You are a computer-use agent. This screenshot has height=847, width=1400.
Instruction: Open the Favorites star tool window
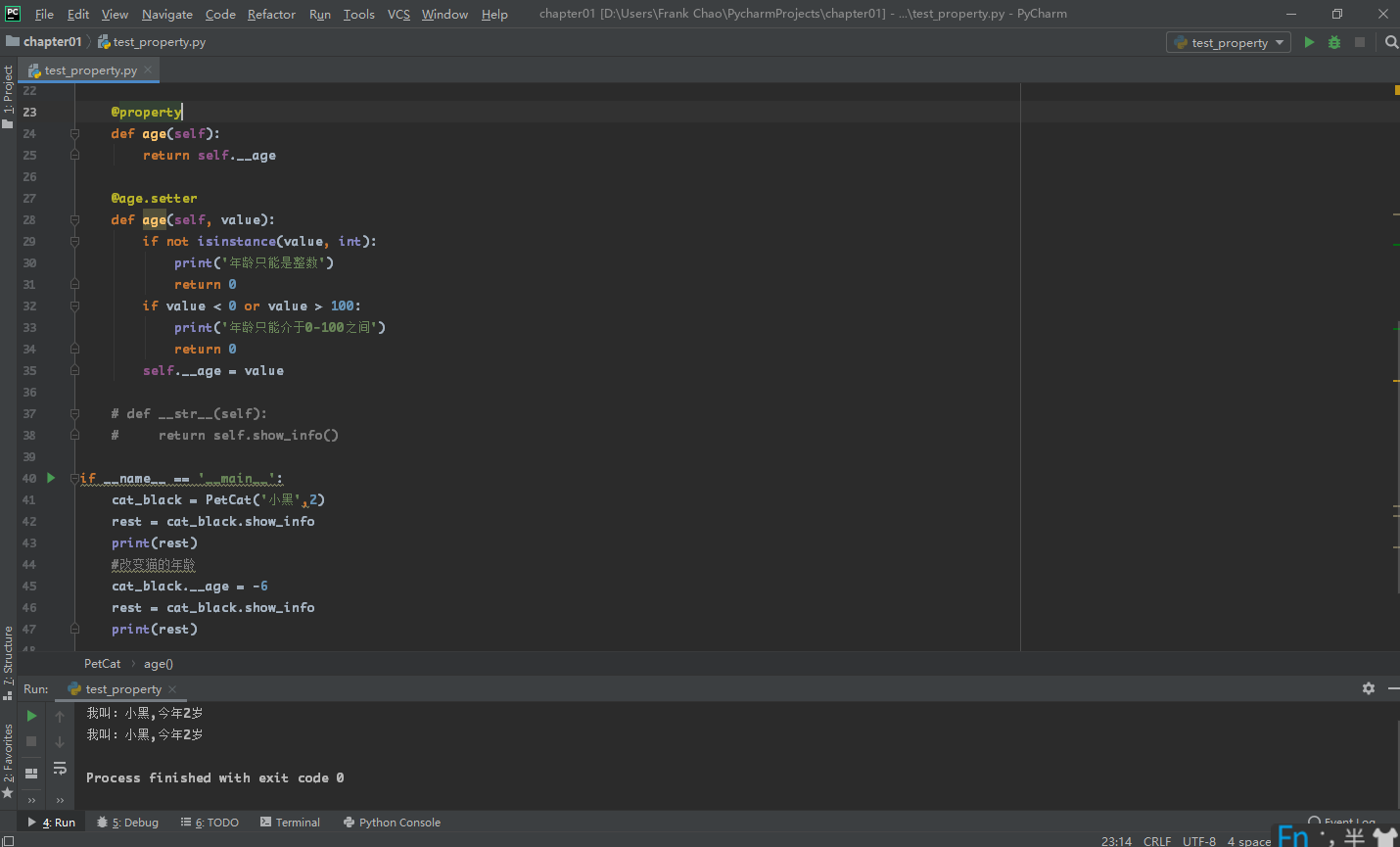8,792
